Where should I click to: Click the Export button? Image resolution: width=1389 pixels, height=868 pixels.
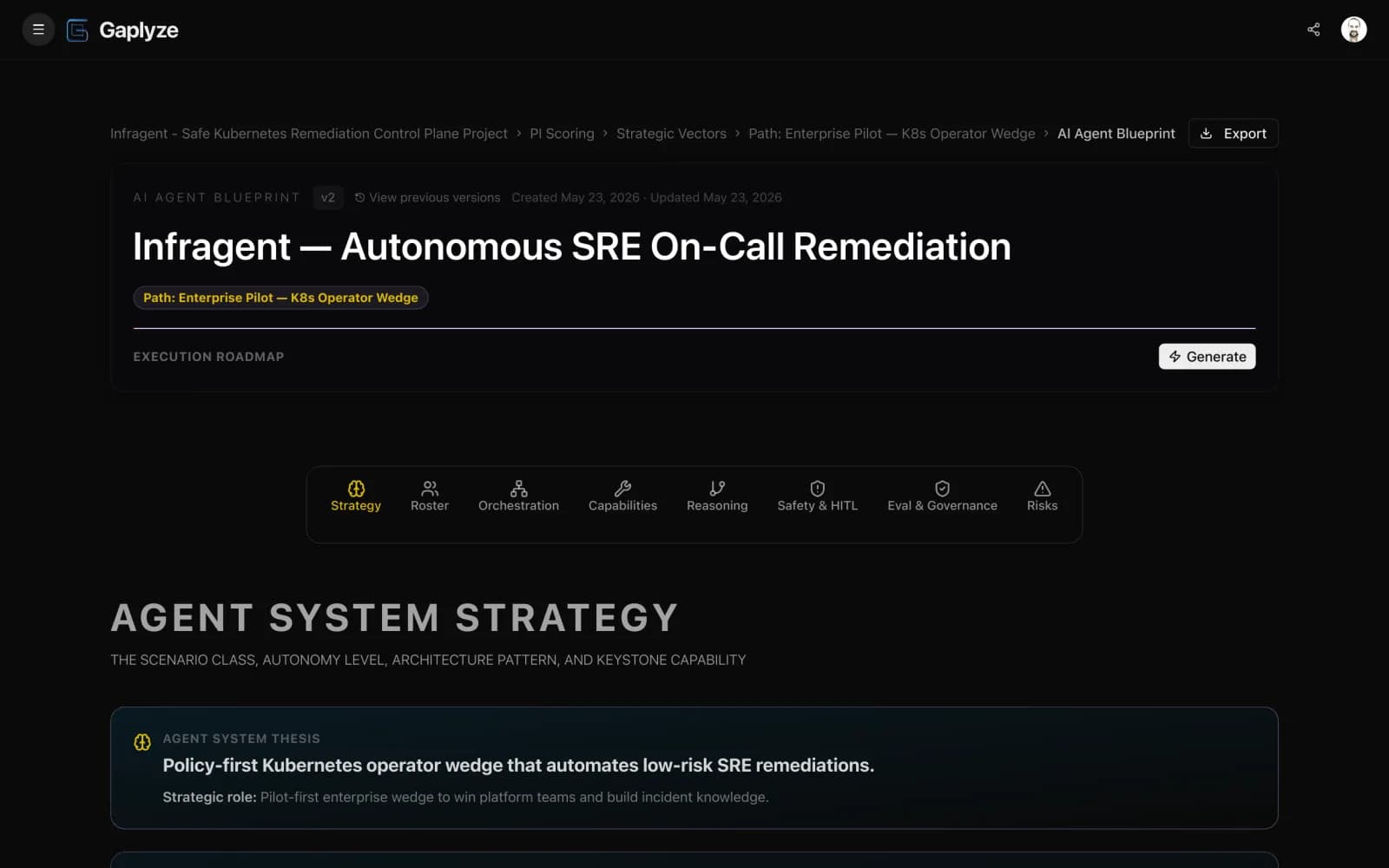click(x=1233, y=134)
